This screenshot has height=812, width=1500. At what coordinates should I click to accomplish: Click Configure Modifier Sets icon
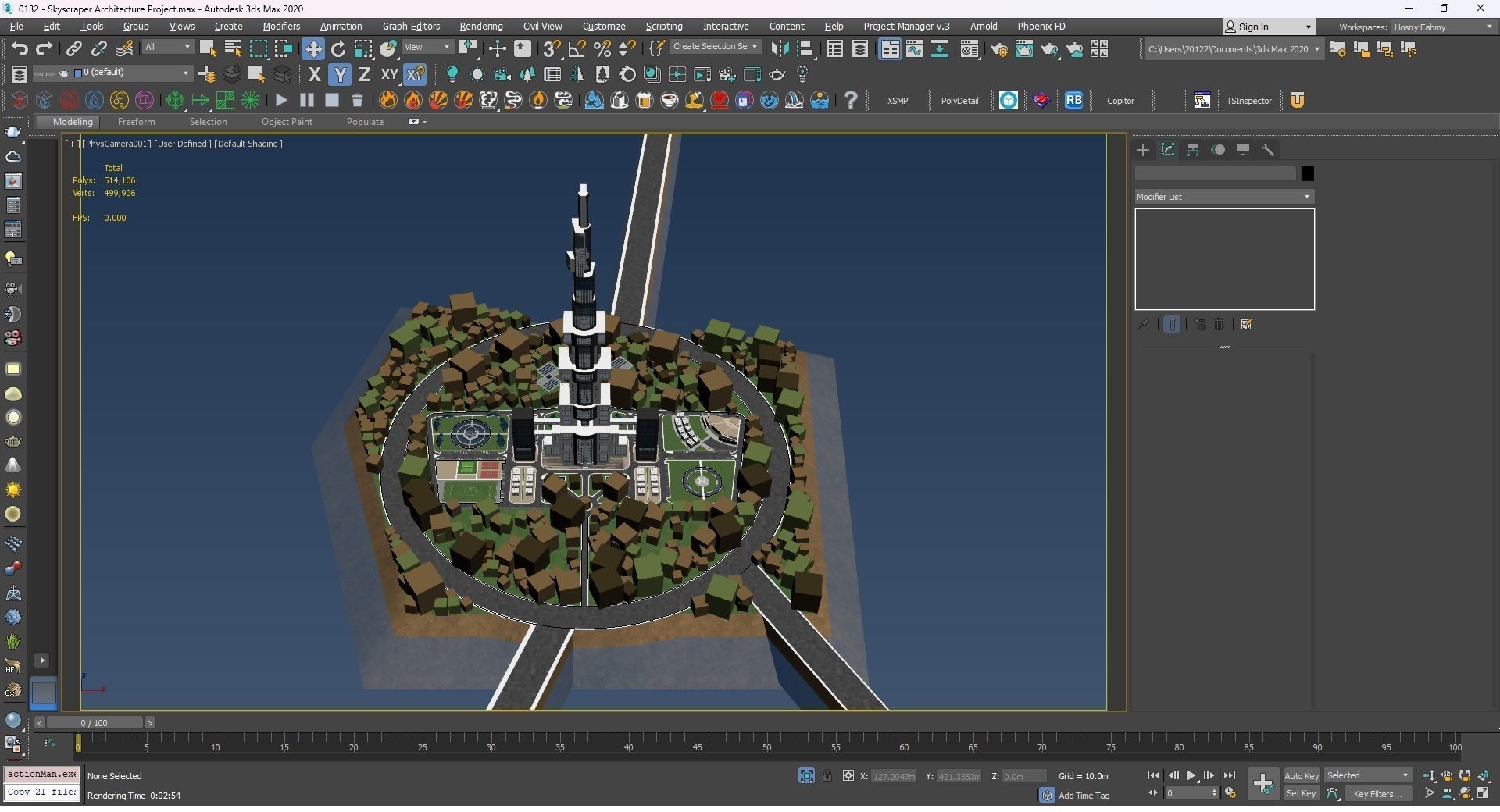click(x=1247, y=324)
